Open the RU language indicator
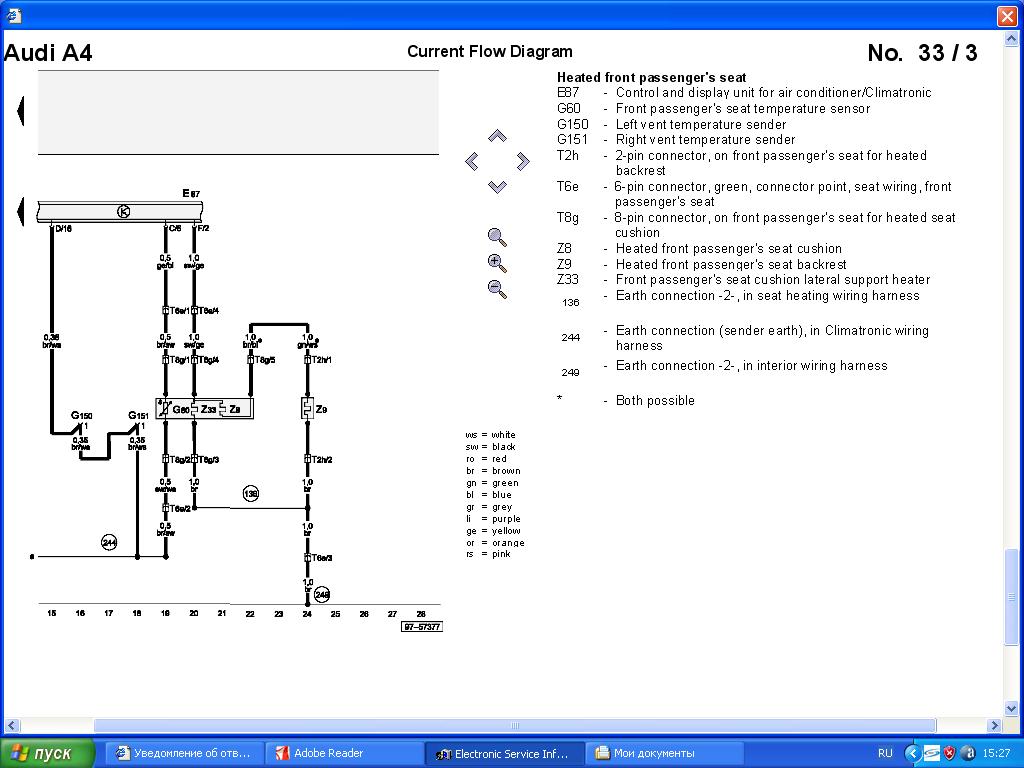The image size is (1024, 768). [885, 753]
